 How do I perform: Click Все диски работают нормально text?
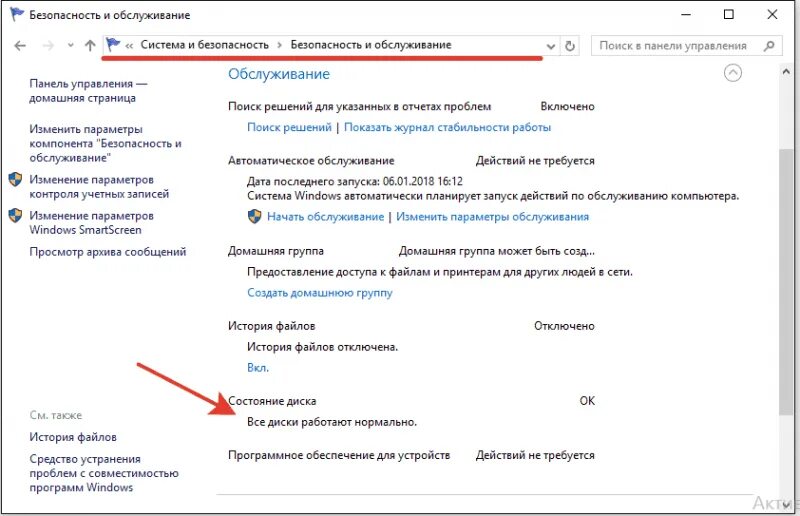click(x=332, y=422)
